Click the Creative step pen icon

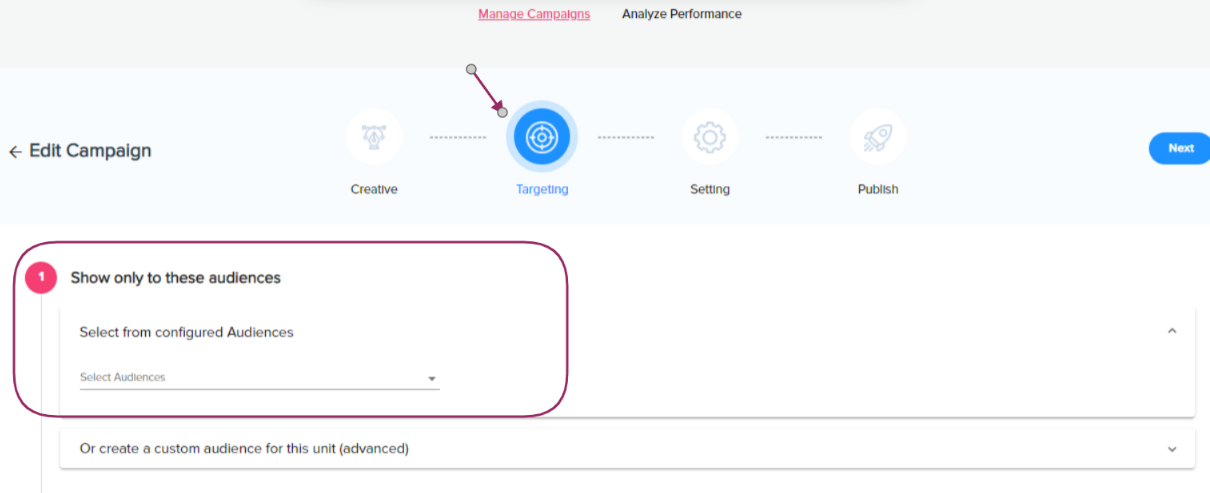374,137
